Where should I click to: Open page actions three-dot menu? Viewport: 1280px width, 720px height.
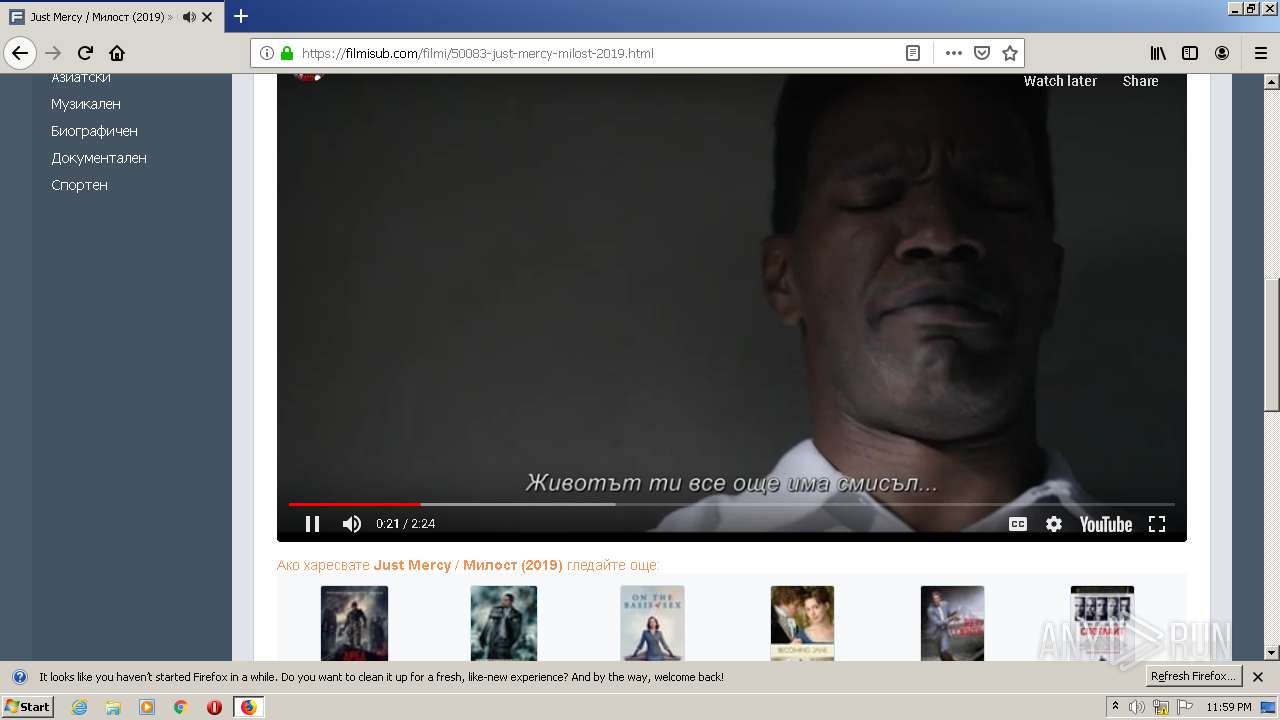click(x=954, y=53)
